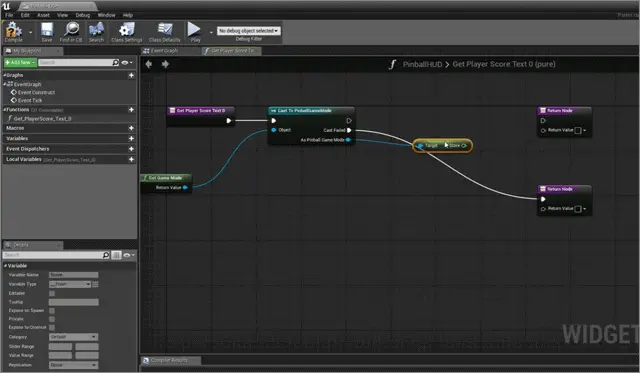Open the View menu

point(62,15)
